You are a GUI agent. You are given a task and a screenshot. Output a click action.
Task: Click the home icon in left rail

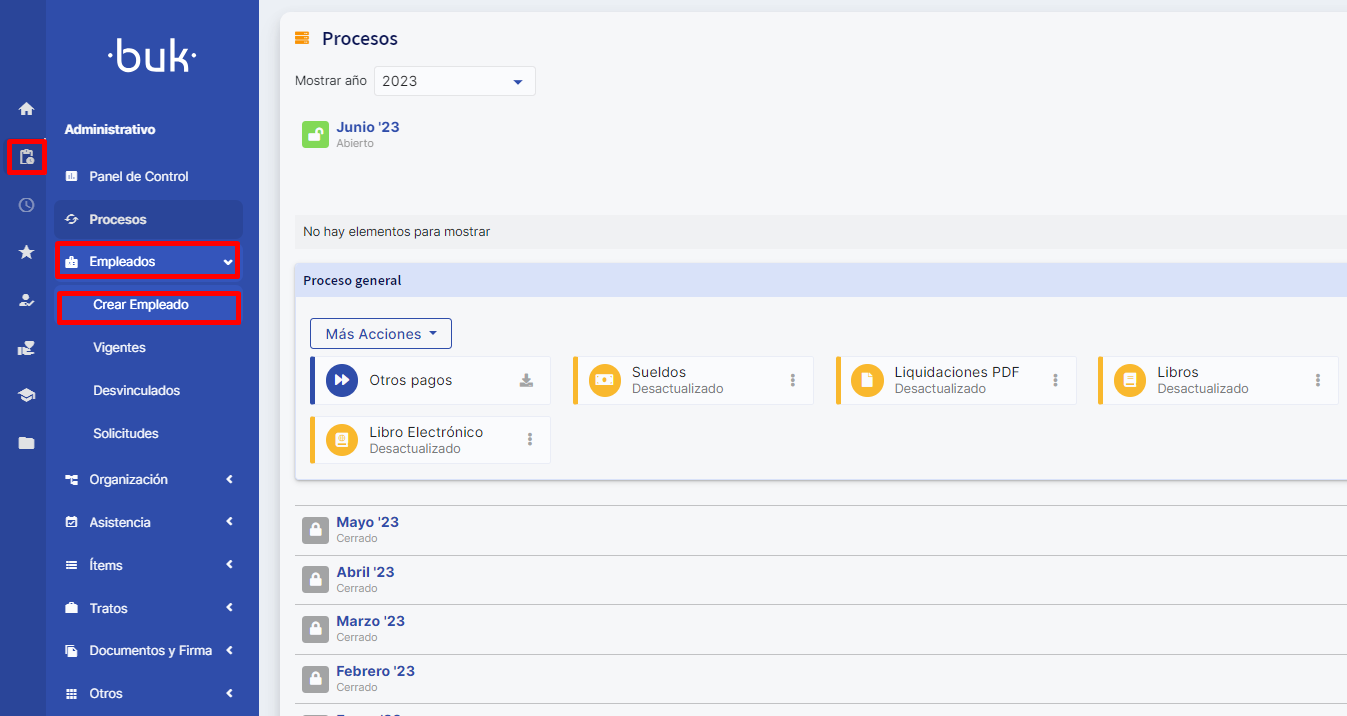27,108
